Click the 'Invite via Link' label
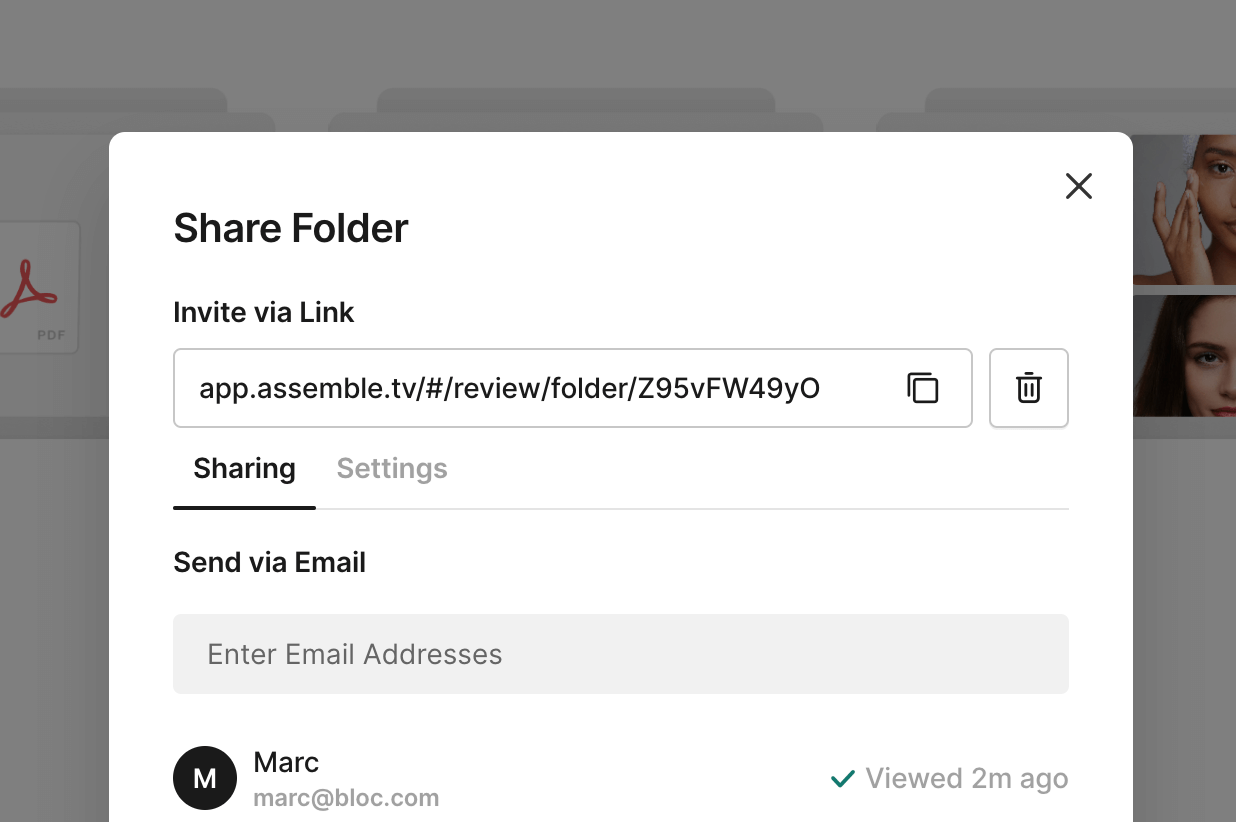1236x822 pixels. 264,313
